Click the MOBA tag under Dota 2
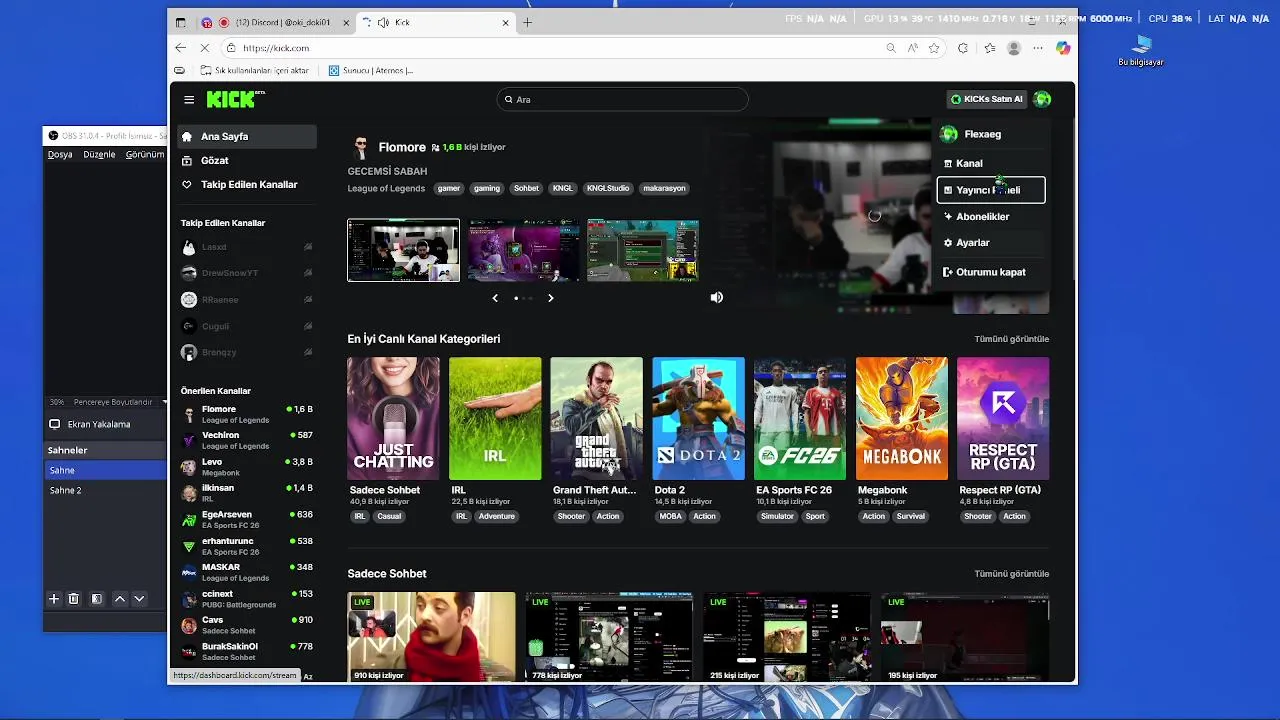Screen dimensions: 1280x720 [x=668, y=516]
